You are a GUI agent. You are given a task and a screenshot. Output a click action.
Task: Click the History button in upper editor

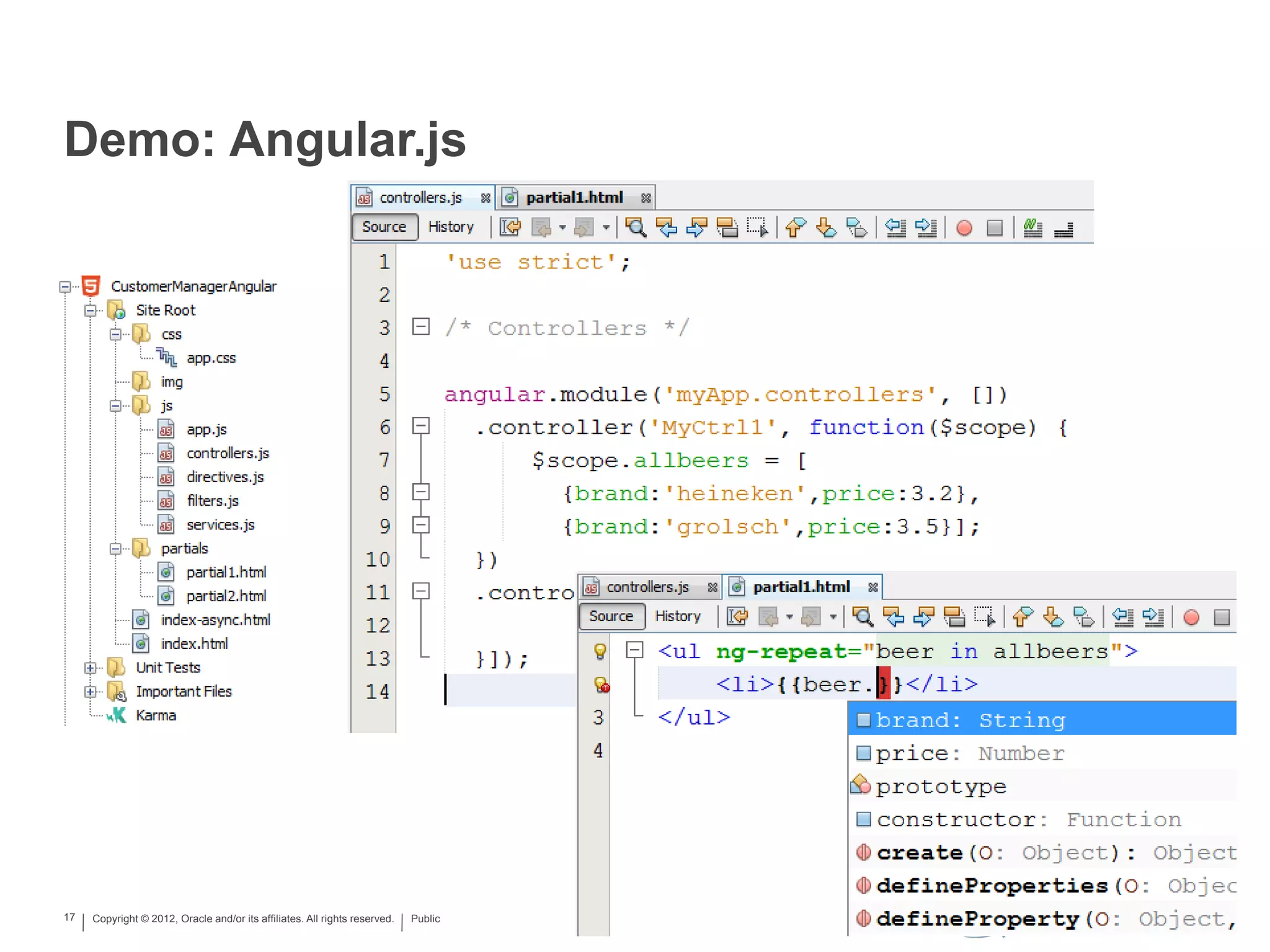point(450,227)
